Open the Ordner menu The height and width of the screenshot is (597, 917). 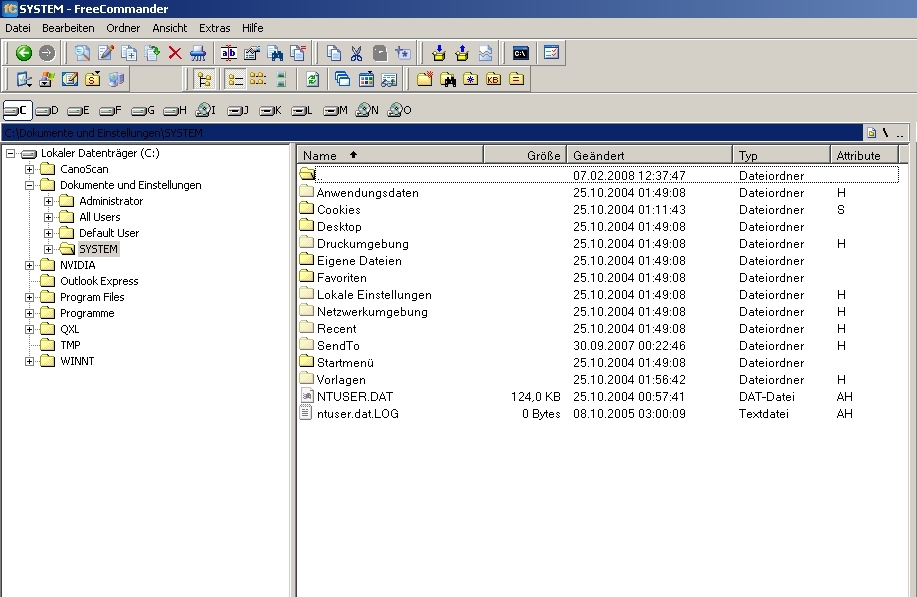click(x=123, y=28)
